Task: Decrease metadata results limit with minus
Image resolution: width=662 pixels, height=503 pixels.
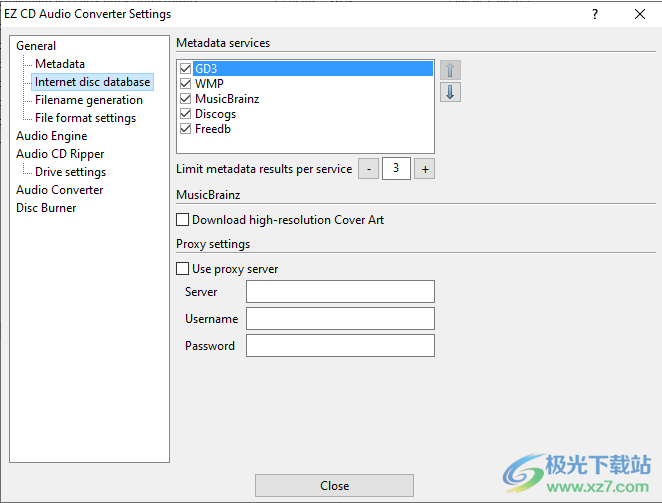Action: [x=369, y=169]
